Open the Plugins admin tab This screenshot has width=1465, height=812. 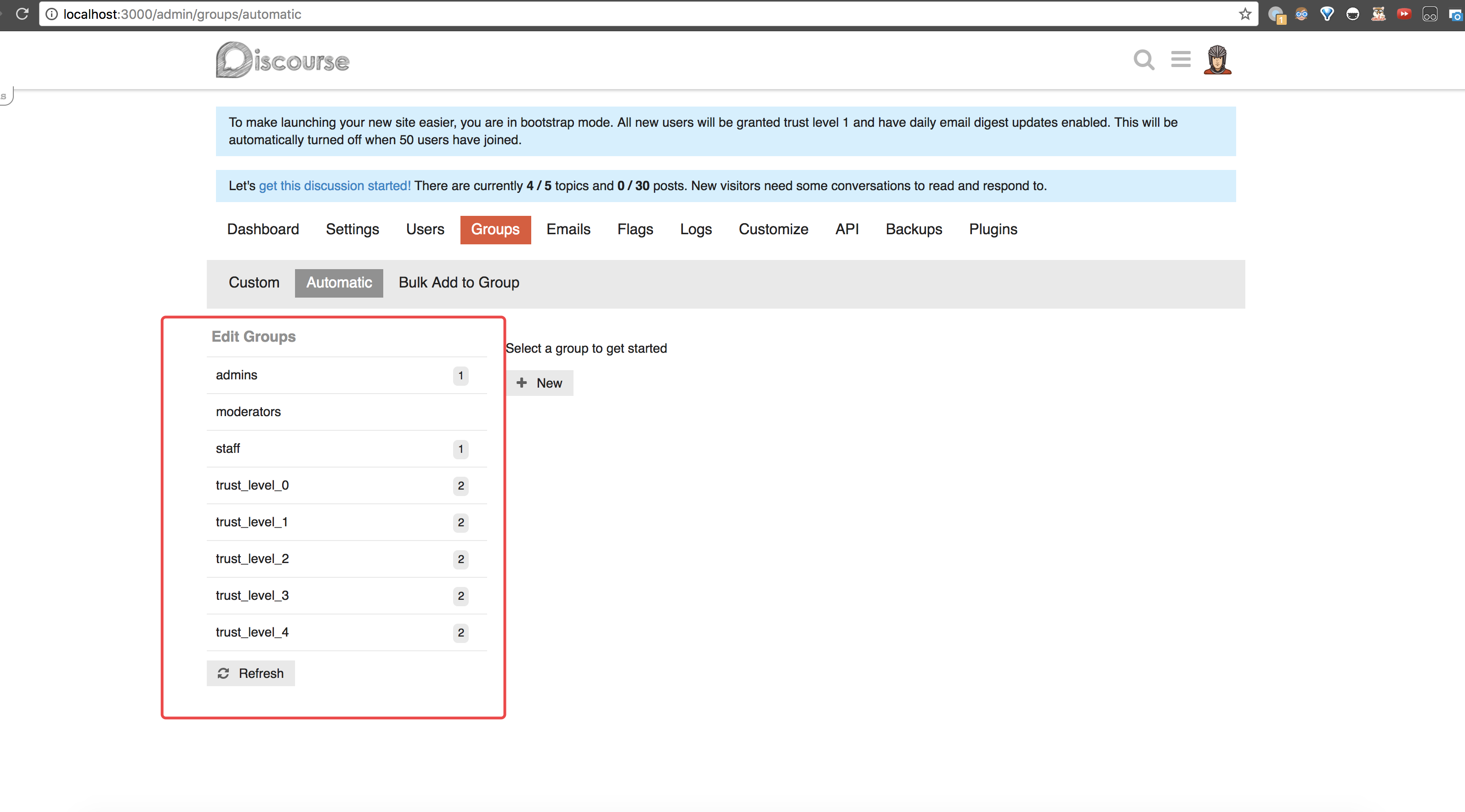(993, 230)
